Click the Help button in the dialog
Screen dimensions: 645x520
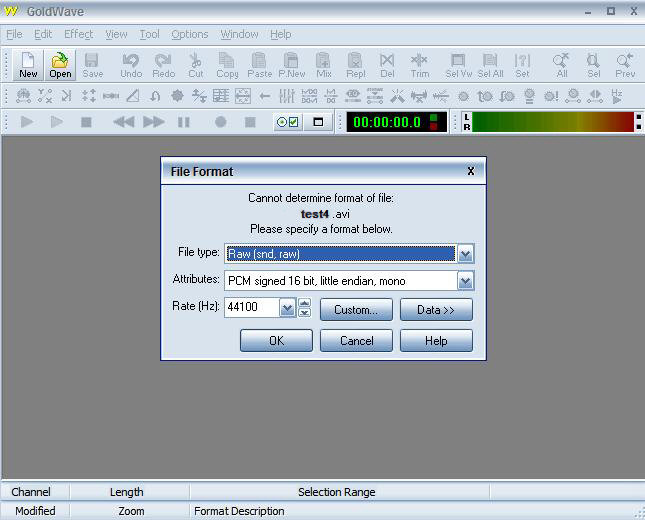tap(436, 341)
